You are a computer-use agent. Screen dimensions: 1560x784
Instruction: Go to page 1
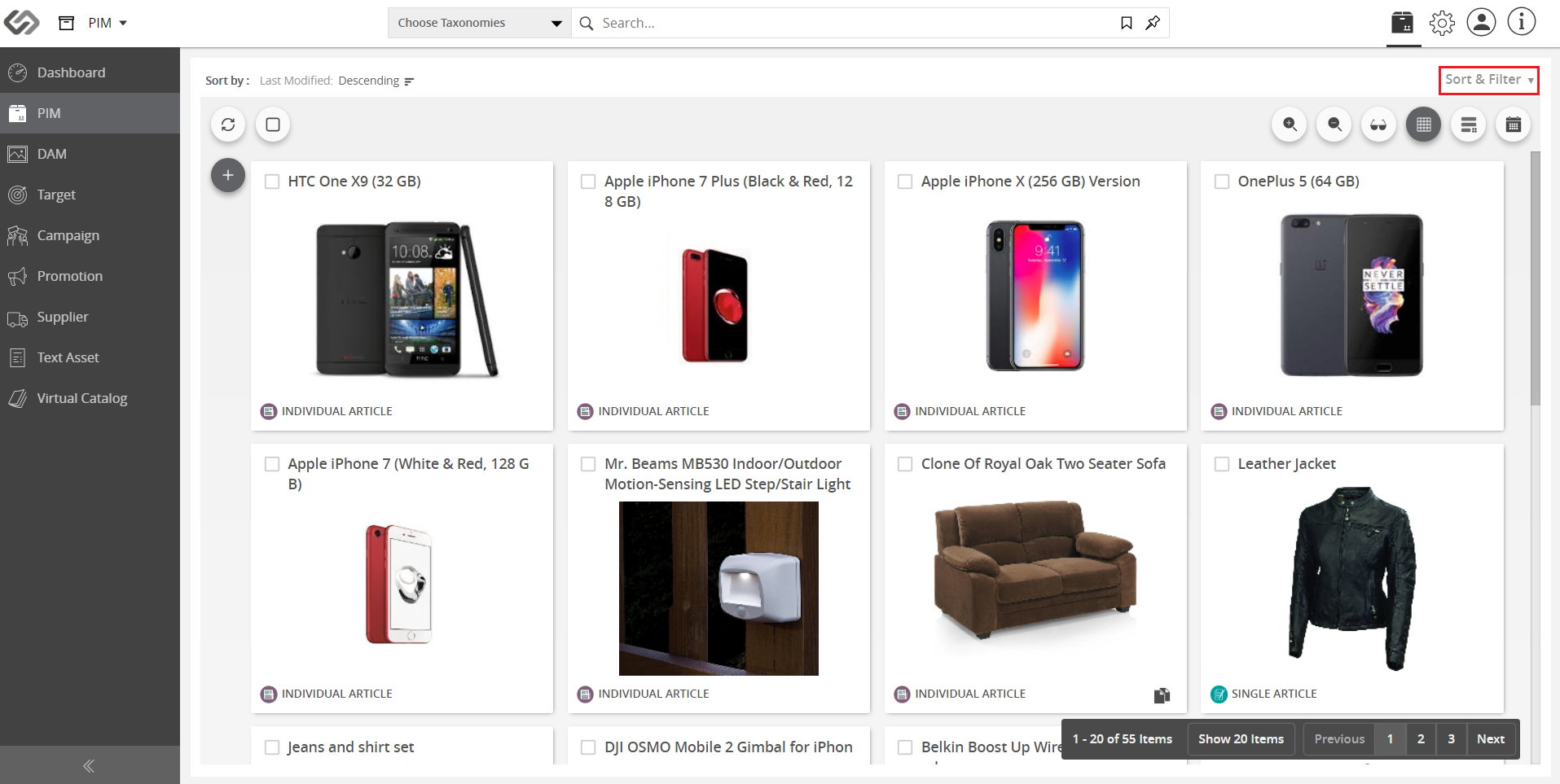(x=1390, y=739)
